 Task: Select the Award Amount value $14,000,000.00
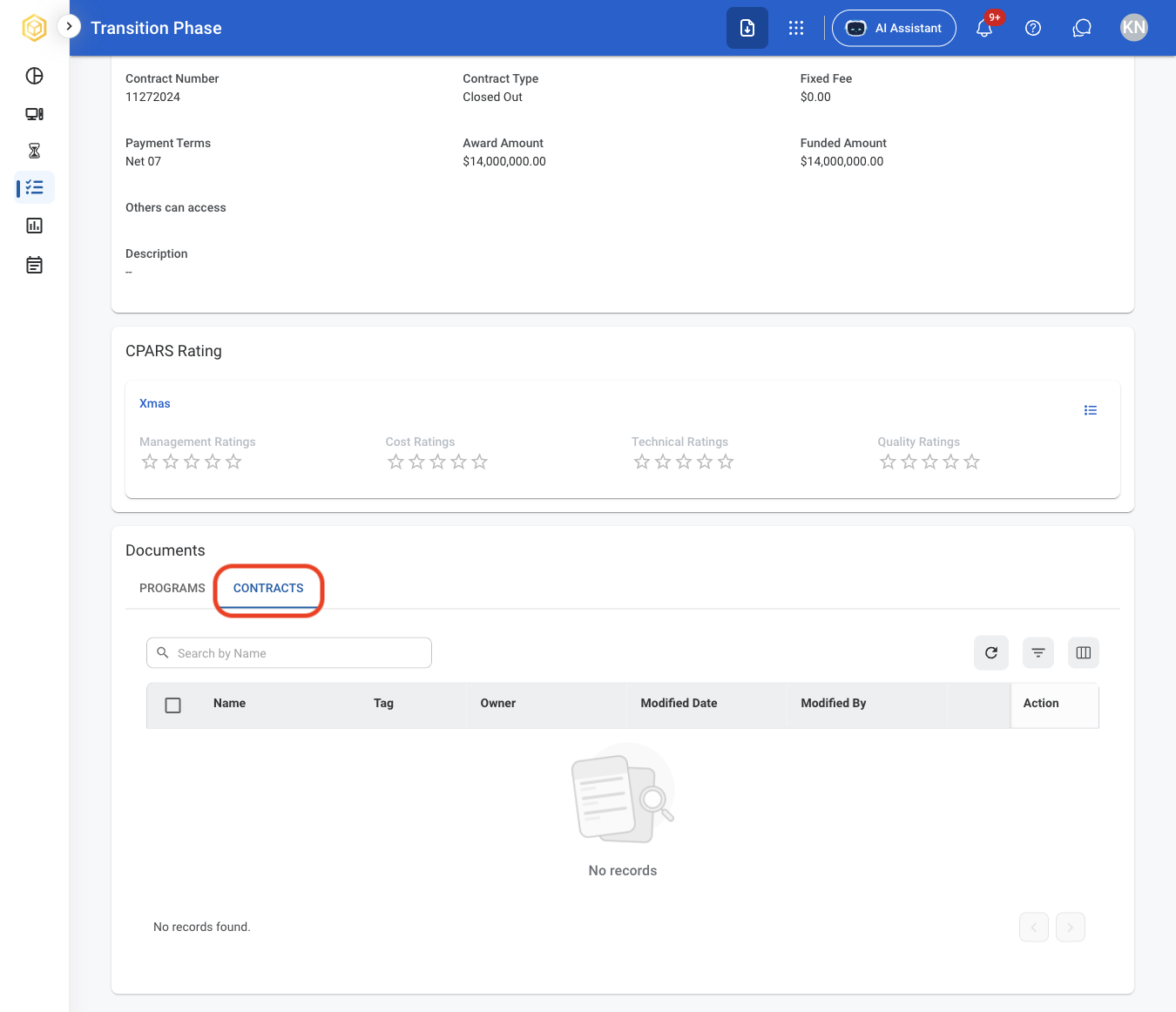504,161
